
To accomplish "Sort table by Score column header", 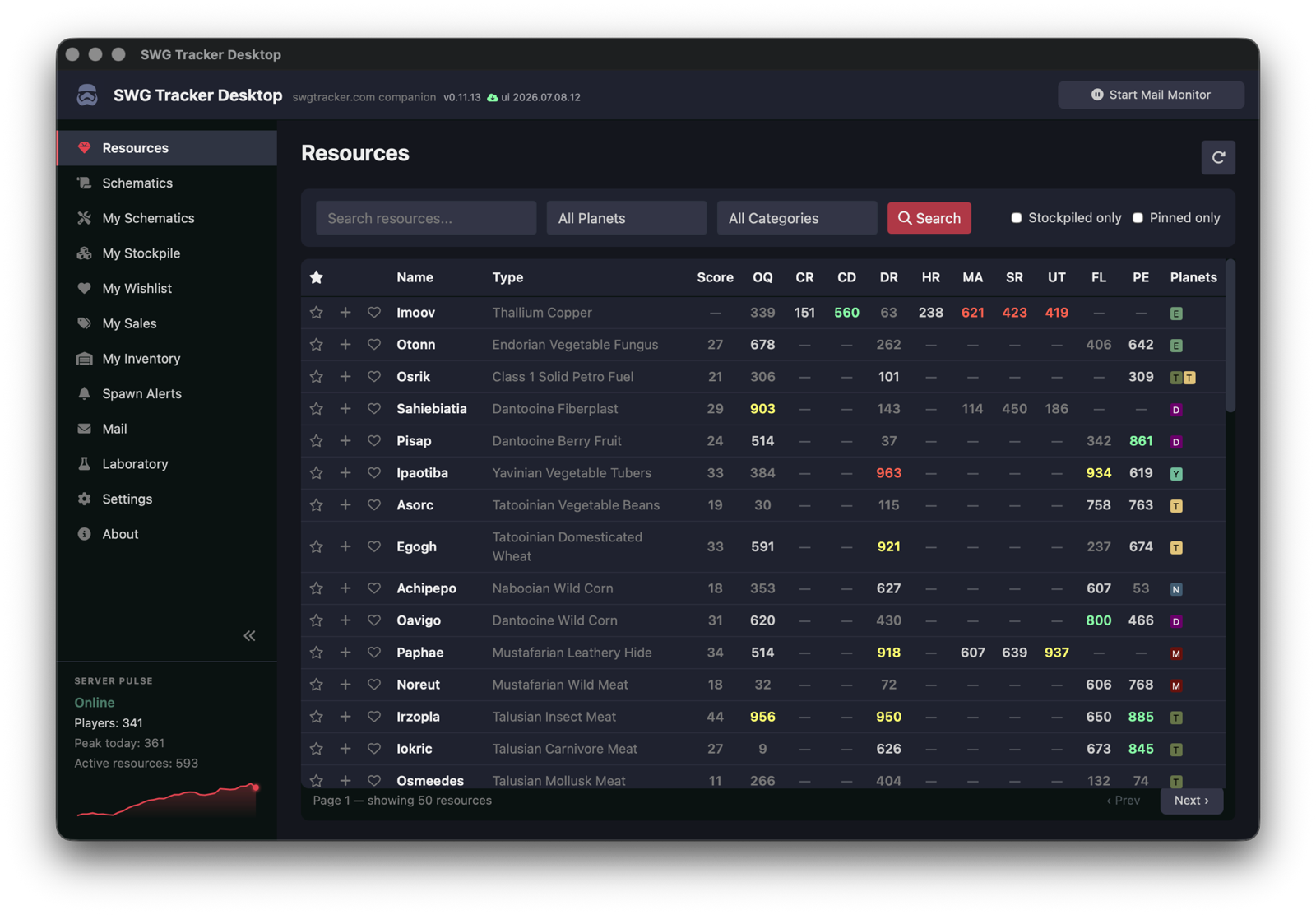I will click(x=715, y=277).
